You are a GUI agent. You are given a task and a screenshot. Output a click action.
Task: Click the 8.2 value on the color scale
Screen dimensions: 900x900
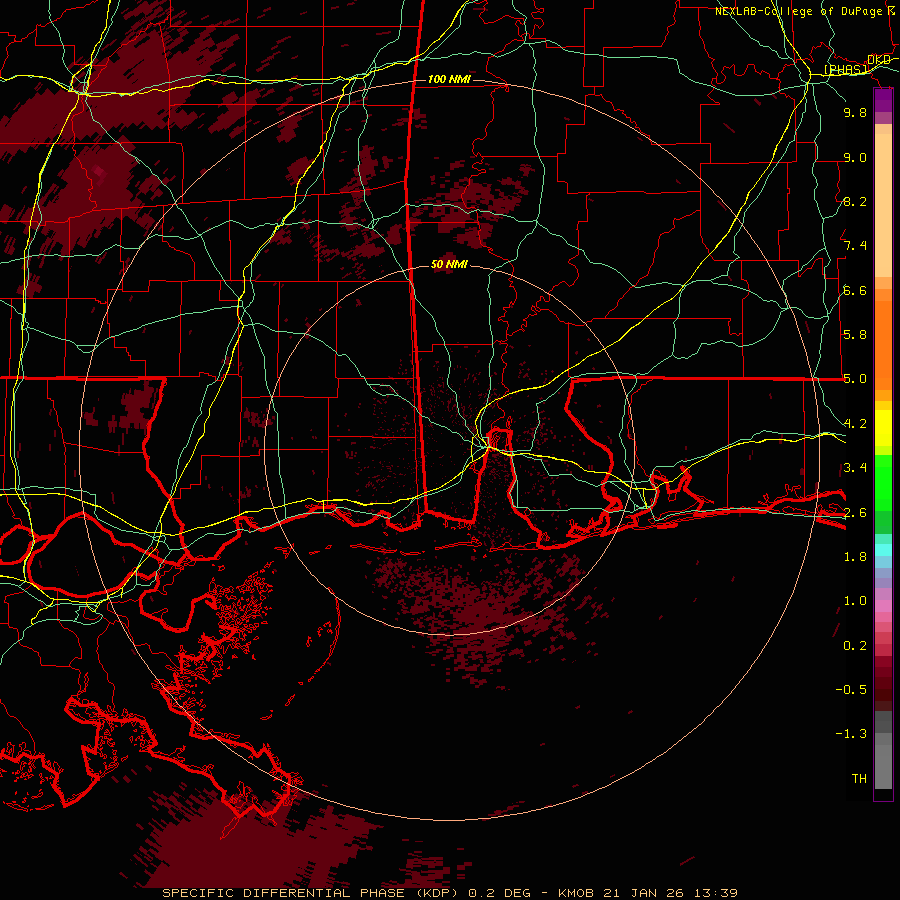[855, 201]
